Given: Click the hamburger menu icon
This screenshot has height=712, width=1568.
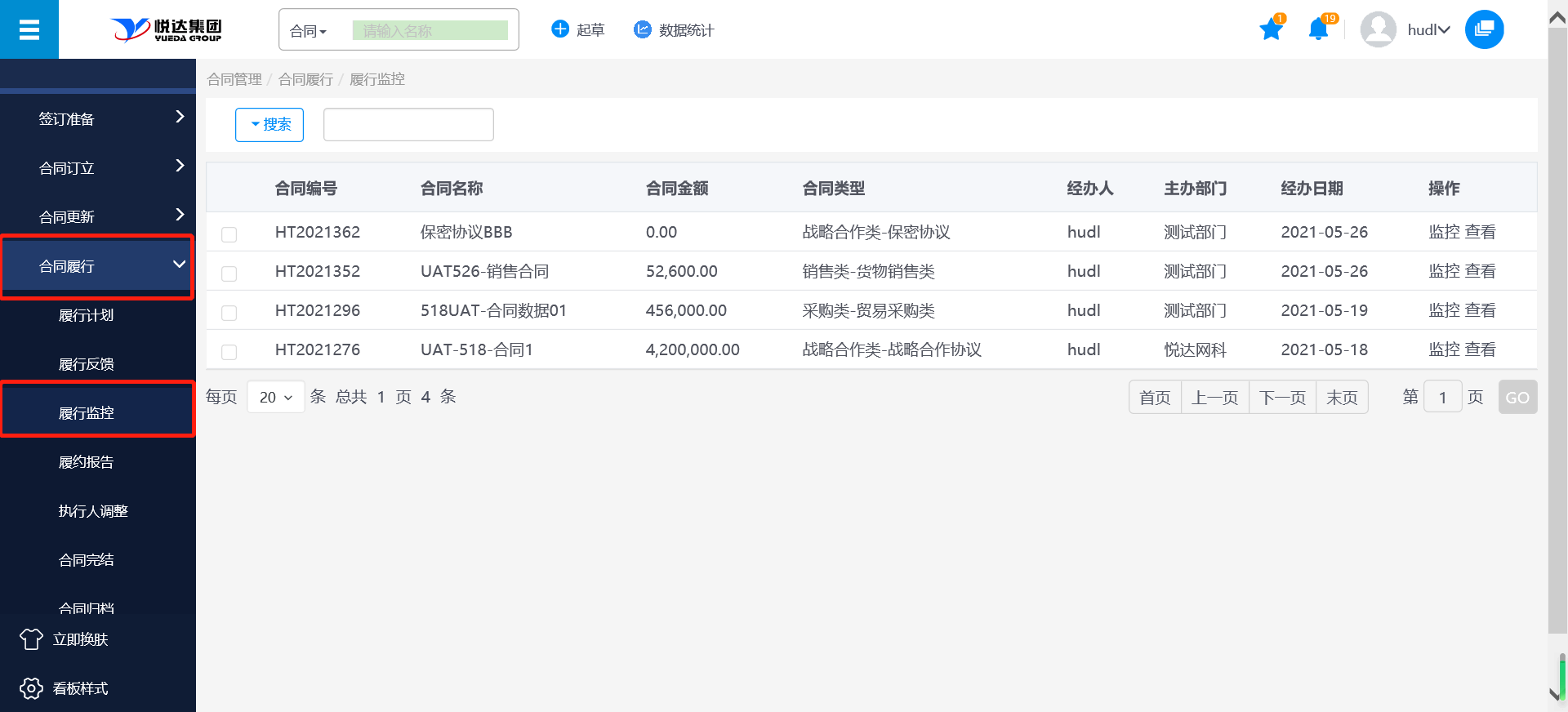Looking at the screenshot, I should click(x=29, y=30).
